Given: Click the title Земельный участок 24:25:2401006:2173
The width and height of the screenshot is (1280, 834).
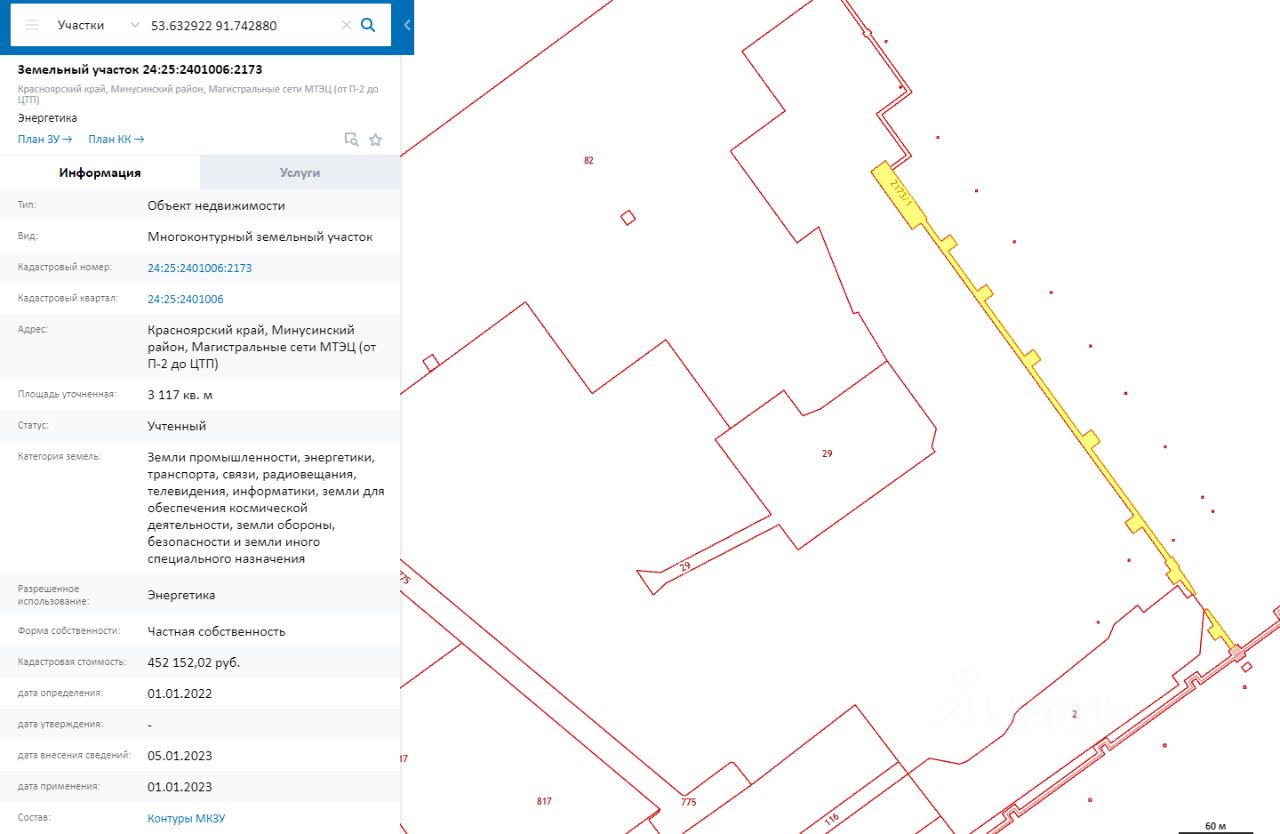Looking at the screenshot, I should 140,69.
